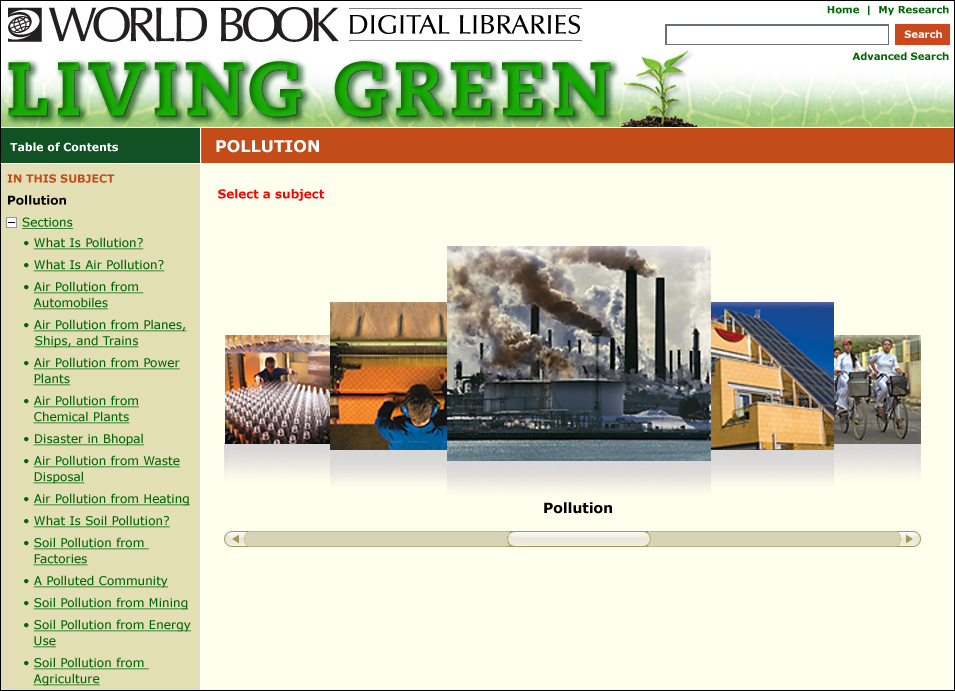
Task: Select the factory smokestacks Pollution thumbnail
Action: click(x=579, y=353)
